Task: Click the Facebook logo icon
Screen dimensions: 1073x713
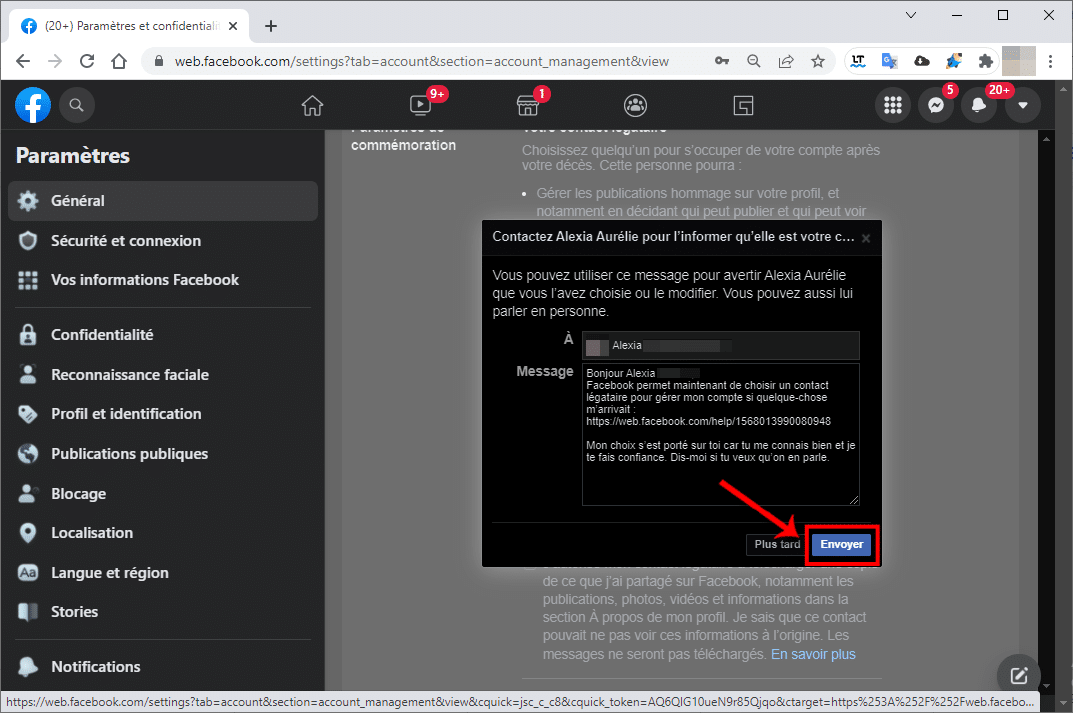Action: [33, 105]
